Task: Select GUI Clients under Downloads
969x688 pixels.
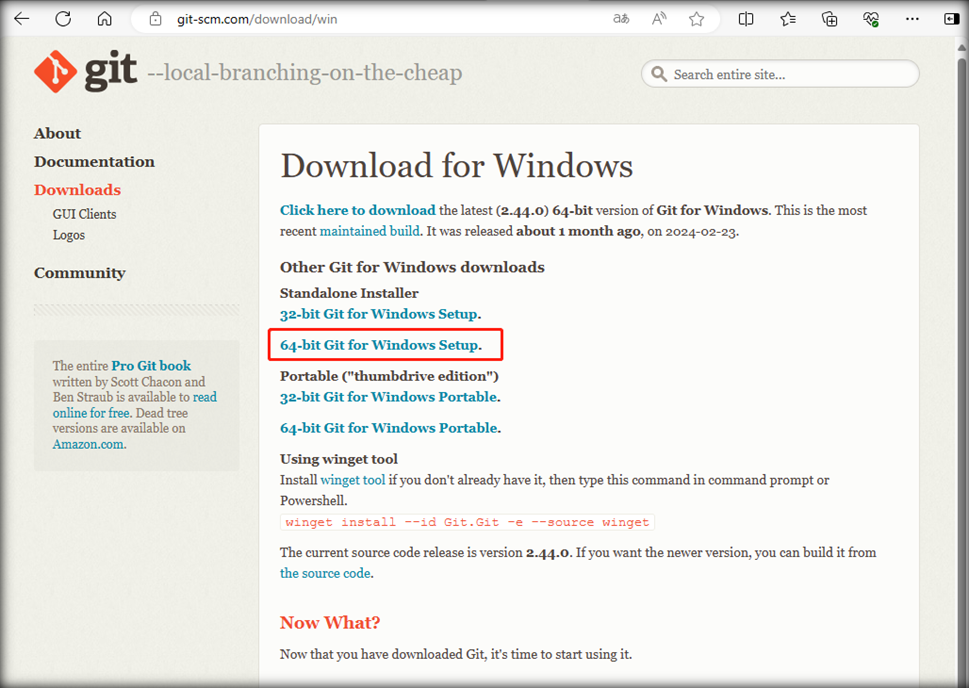Action: tap(84, 214)
